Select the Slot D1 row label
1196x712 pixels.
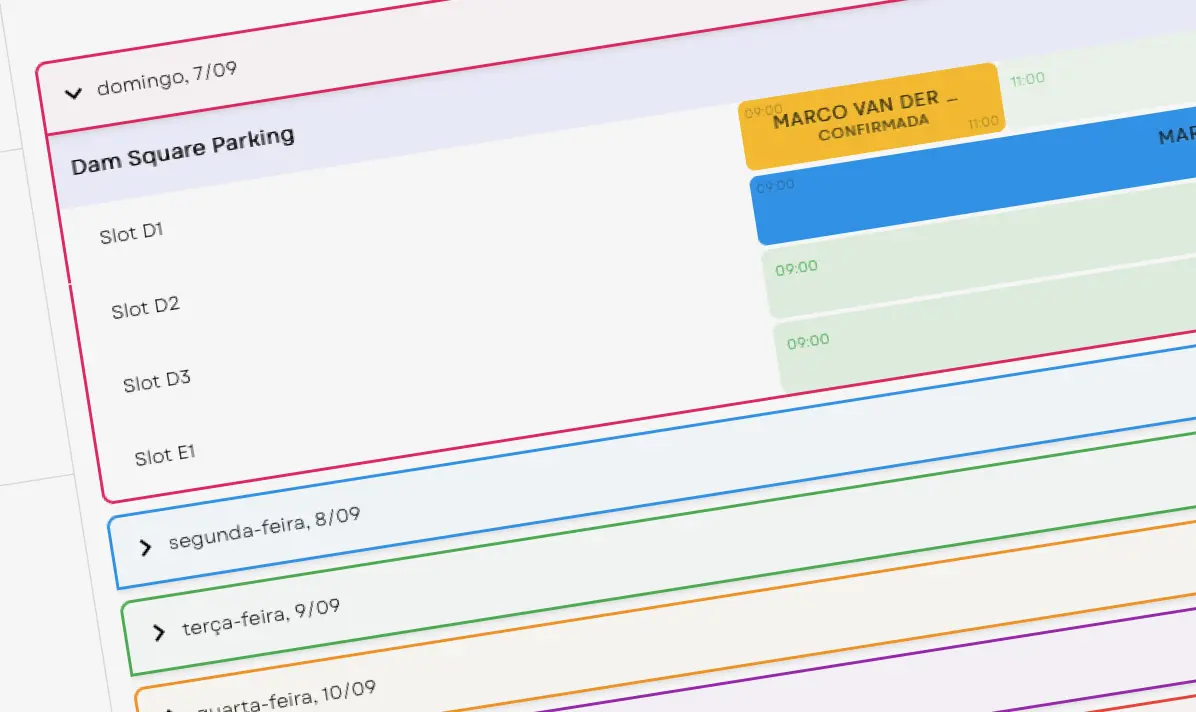131,233
